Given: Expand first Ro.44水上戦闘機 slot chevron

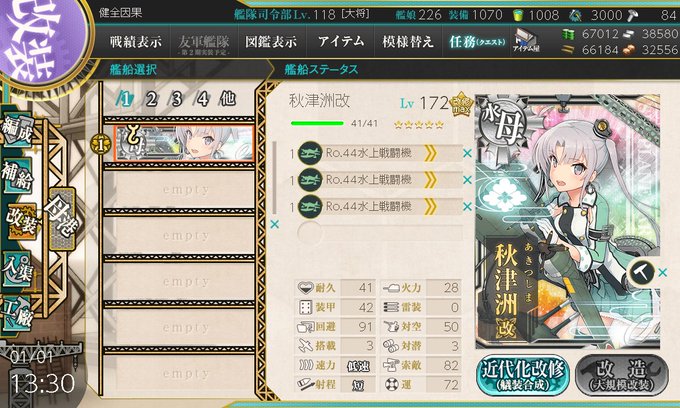Looking at the screenshot, I should (430, 153).
